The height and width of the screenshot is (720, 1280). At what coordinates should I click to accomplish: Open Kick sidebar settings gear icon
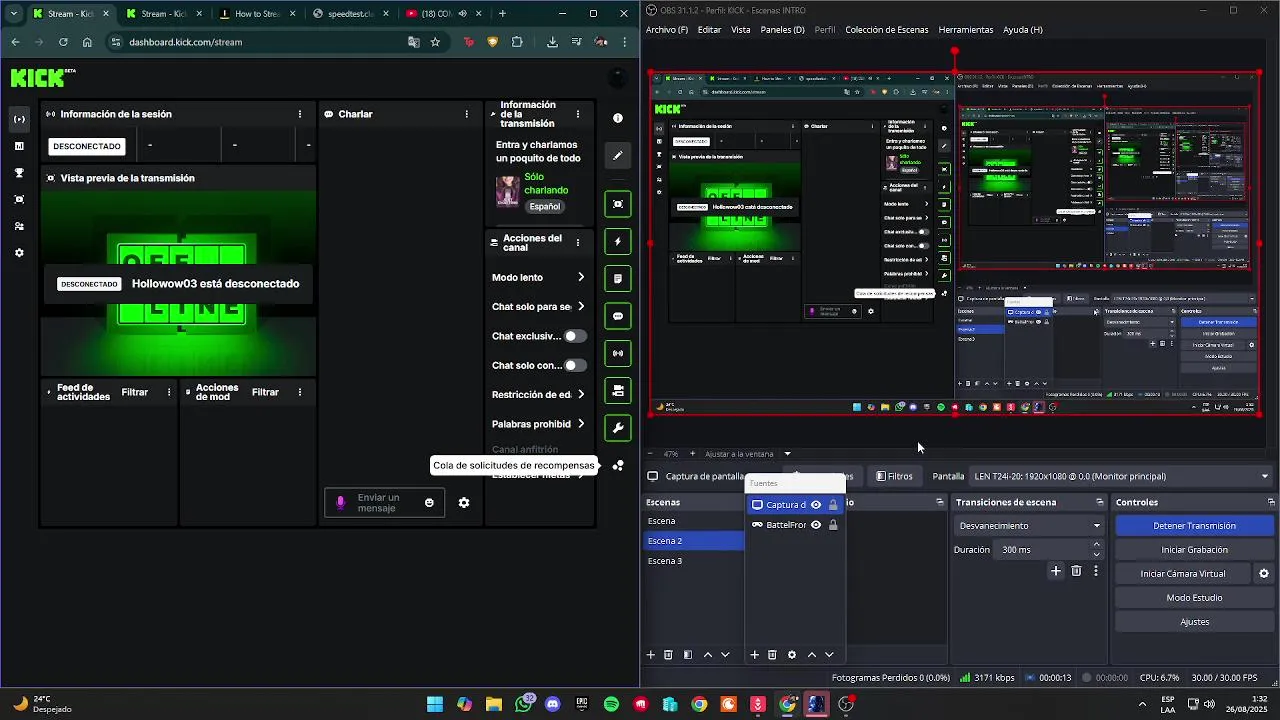[x=19, y=253]
